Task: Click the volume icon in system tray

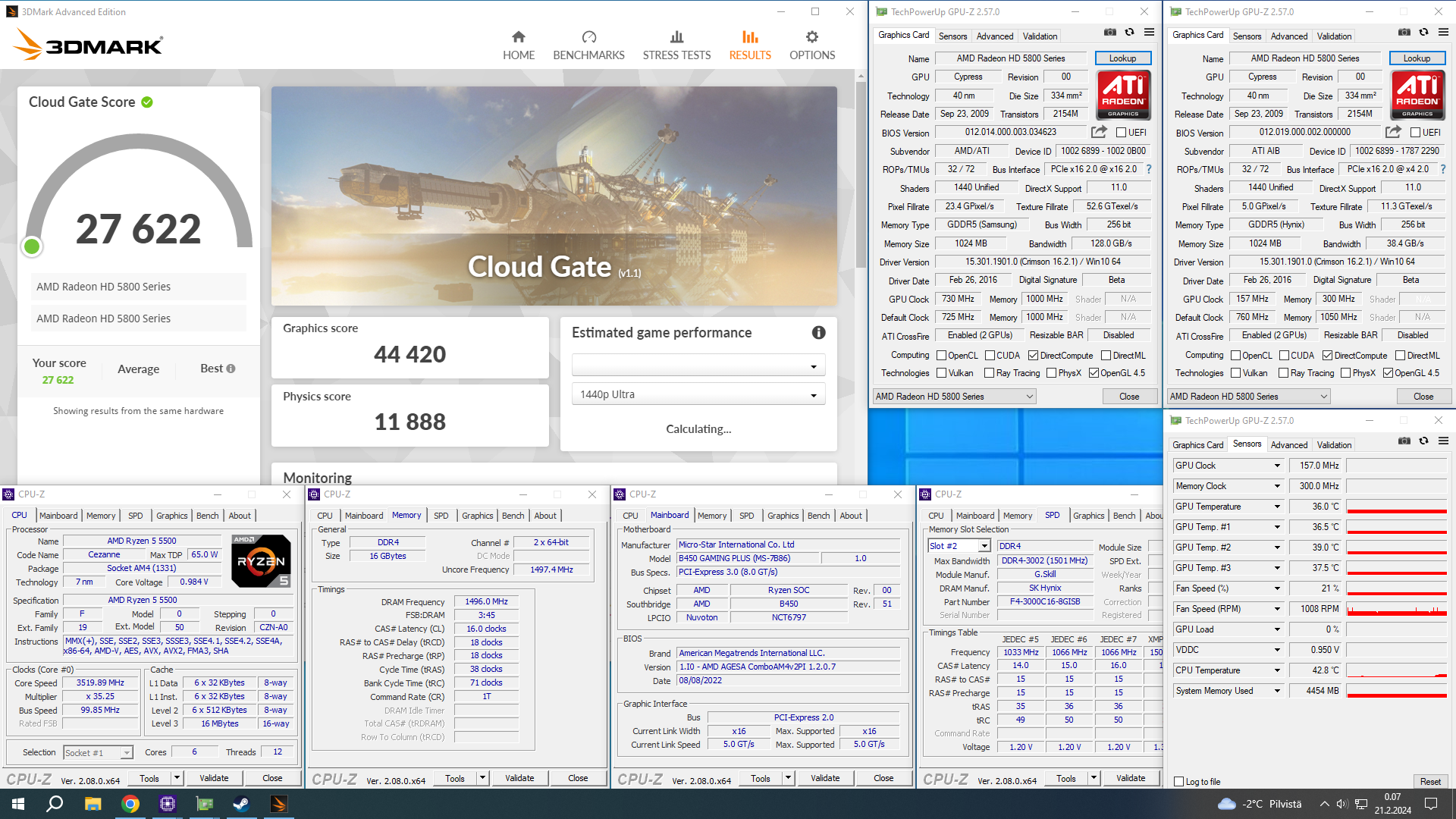Action: click(x=1341, y=804)
